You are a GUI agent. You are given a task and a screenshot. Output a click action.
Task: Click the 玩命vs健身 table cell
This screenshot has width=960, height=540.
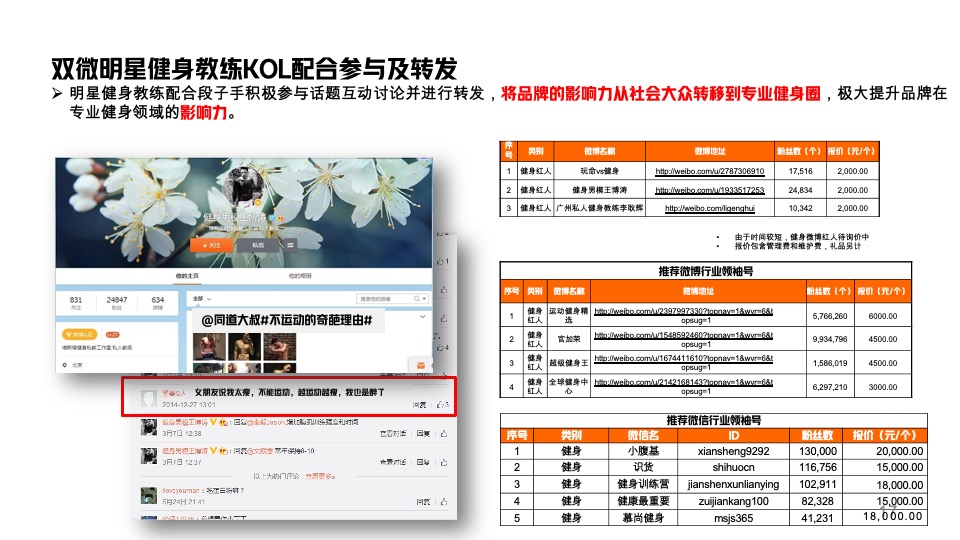599,171
